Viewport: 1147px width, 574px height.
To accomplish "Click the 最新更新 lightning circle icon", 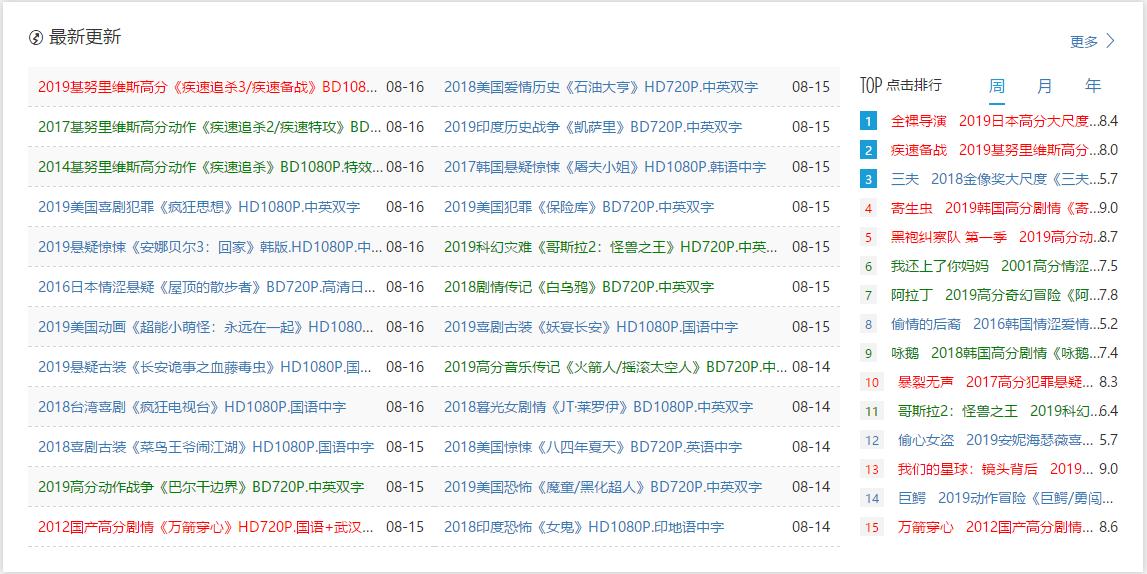I will click(36, 38).
